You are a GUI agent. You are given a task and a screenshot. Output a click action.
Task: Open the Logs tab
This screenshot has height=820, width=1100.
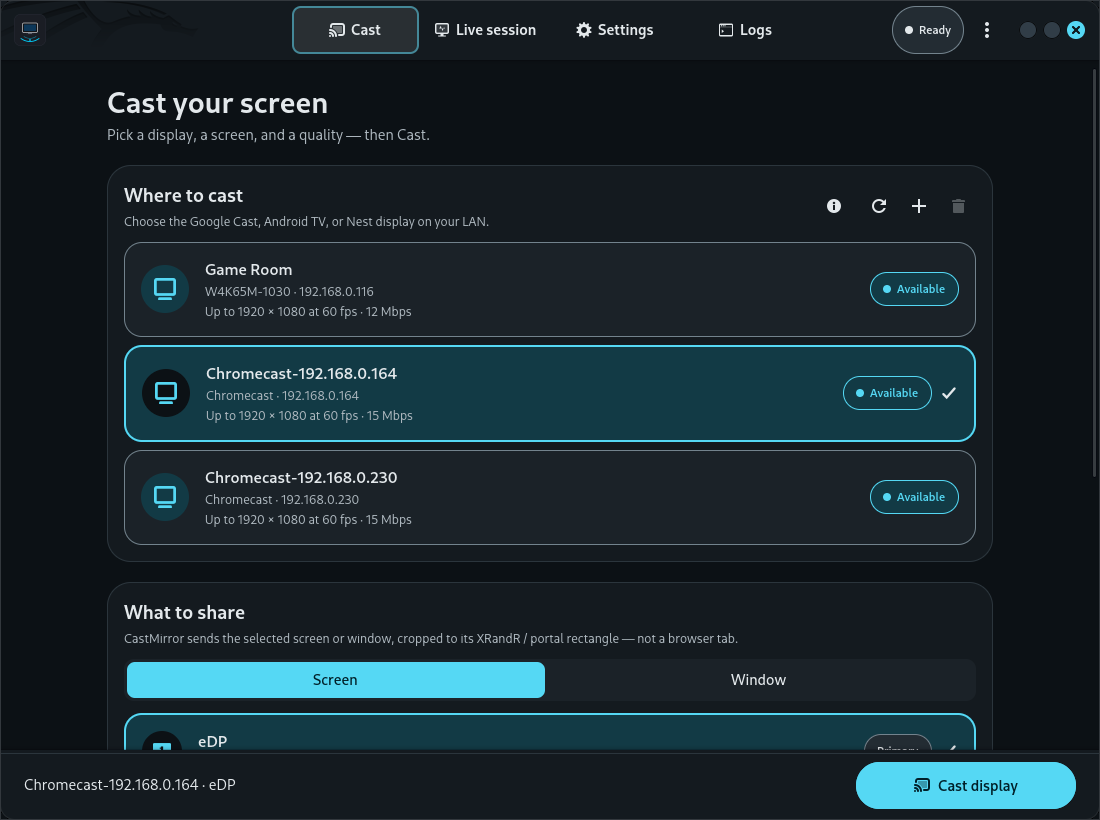click(745, 30)
